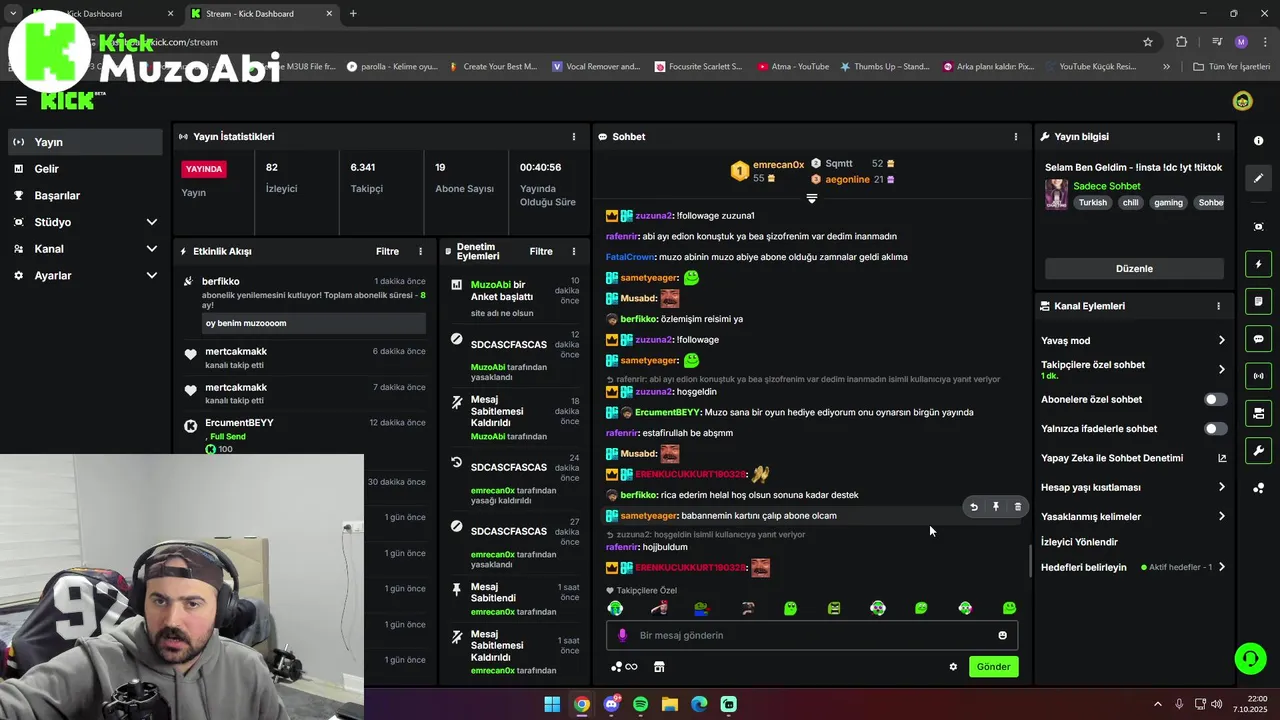Toggle Yalnızca ifadelerle sohbet switch
Viewport: 1280px width, 720px height.
(1215, 429)
